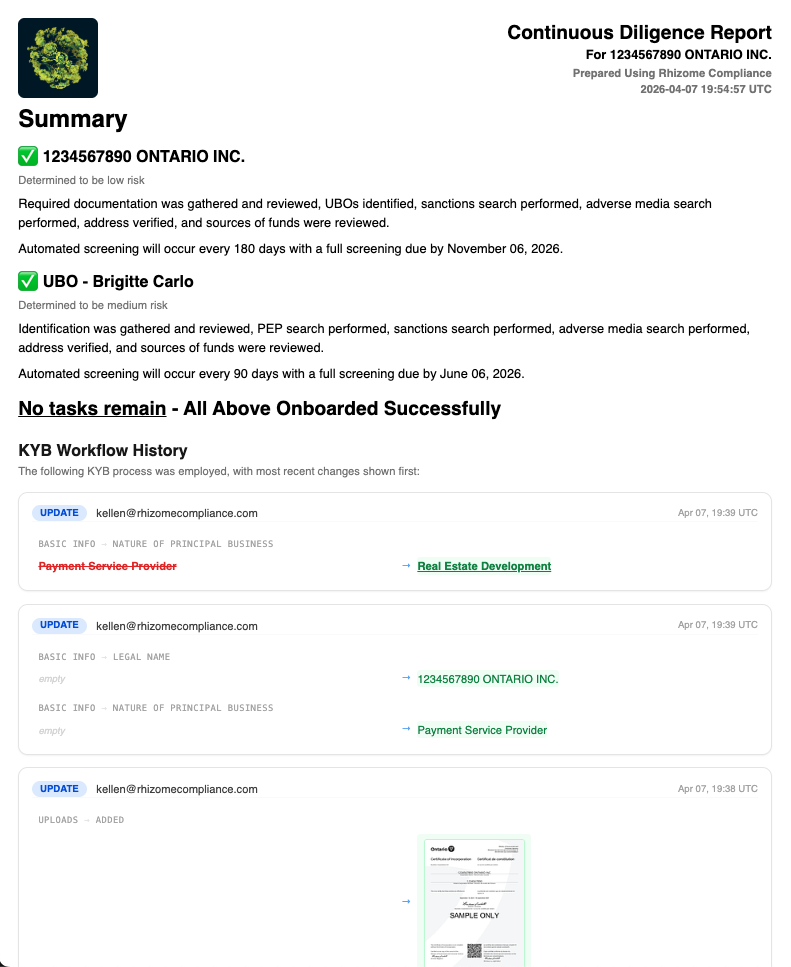Open the No tasks remain link
The height and width of the screenshot is (967, 791).
point(92,408)
